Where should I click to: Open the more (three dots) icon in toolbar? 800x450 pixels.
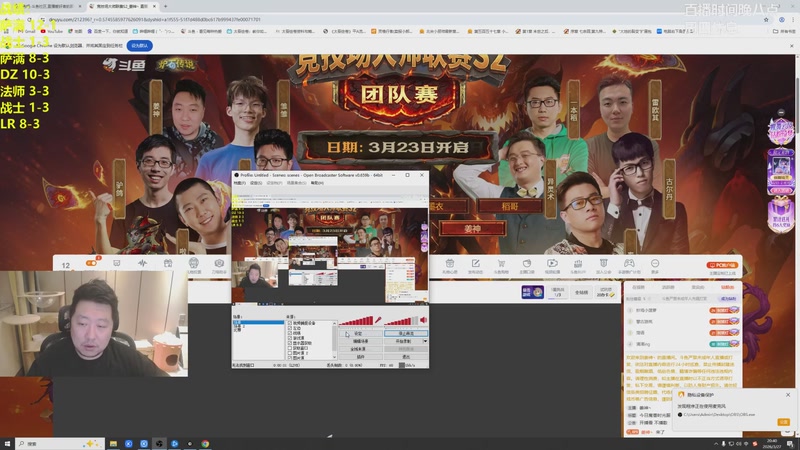[x=655, y=263]
